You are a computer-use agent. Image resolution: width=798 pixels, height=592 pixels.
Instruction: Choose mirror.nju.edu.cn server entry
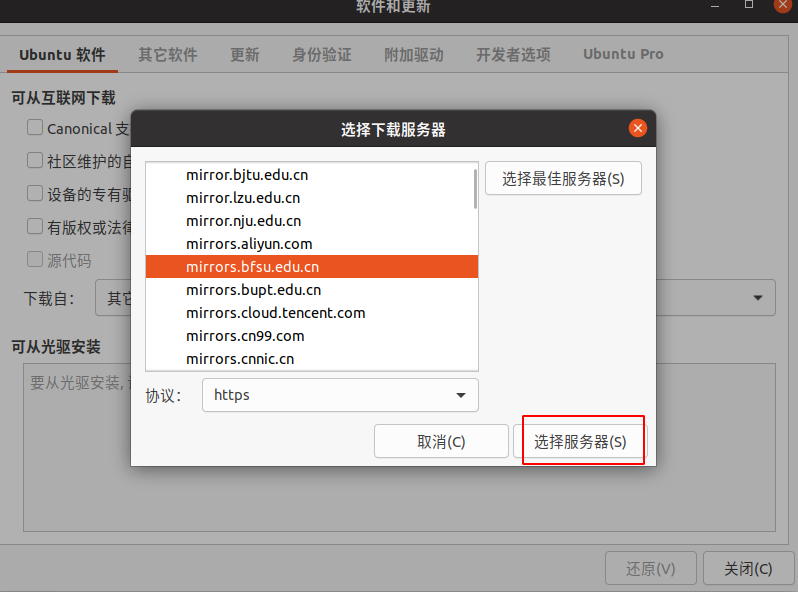point(311,221)
